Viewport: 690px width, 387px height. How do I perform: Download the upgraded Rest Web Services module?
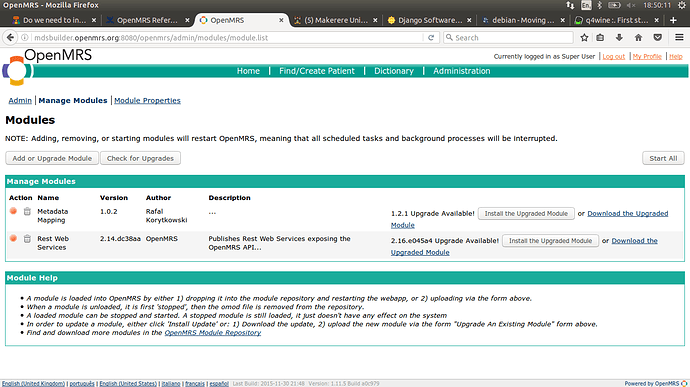[635, 241]
